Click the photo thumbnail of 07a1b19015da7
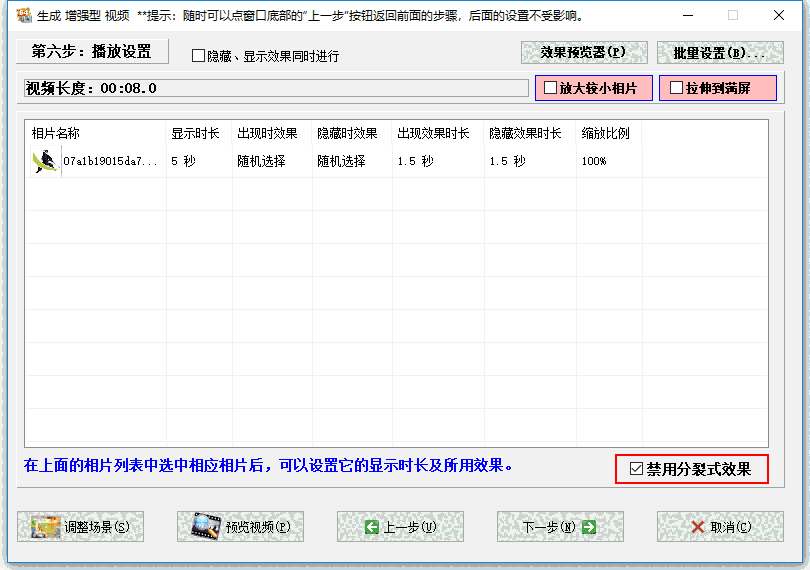Screen dimensions: 810x570 (45, 161)
